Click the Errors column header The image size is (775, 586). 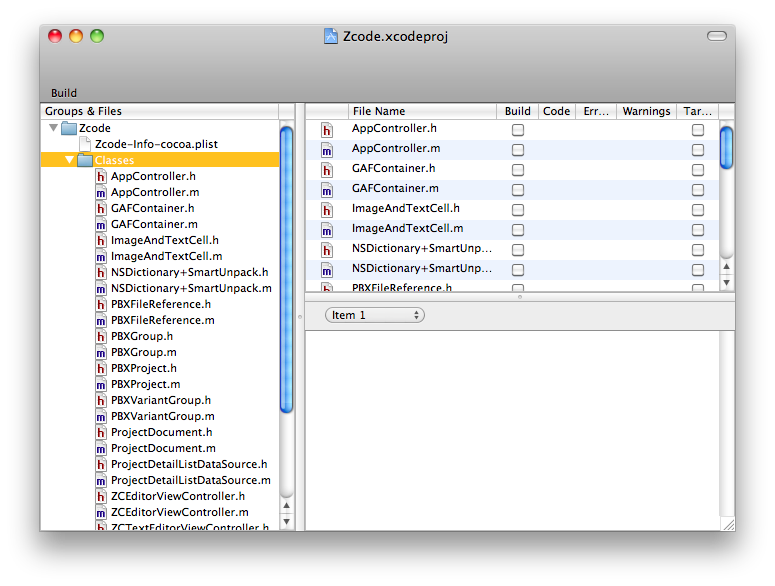click(x=596, y=111)
